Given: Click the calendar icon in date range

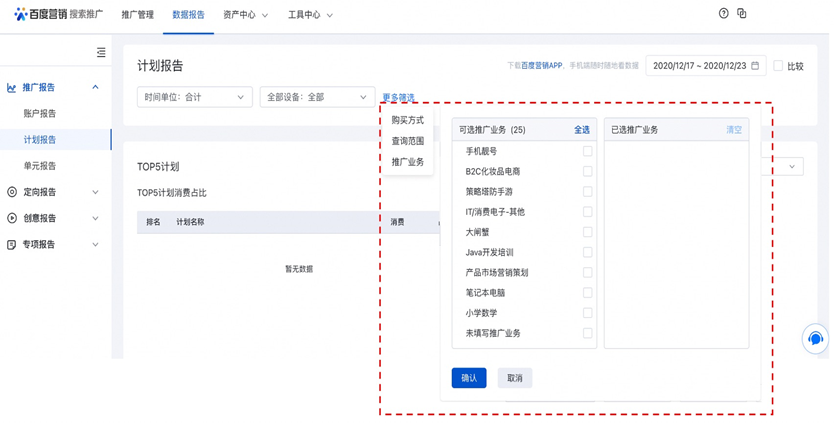Looking at the screenshot, I should point(755,66).
